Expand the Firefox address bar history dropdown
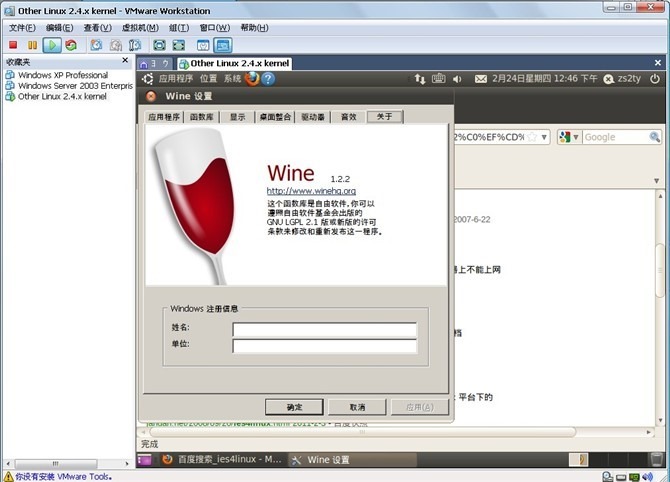Image resolution: width=670 pixels, height=482 pixels. pyautogui.click(x=544, y=137)
